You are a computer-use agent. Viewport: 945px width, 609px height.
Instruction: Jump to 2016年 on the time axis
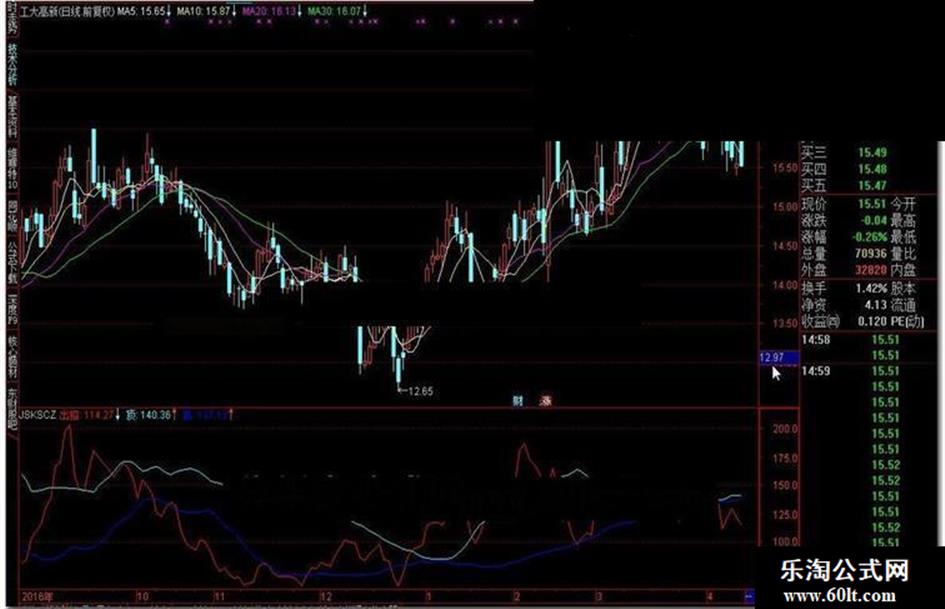pos(37,597)
